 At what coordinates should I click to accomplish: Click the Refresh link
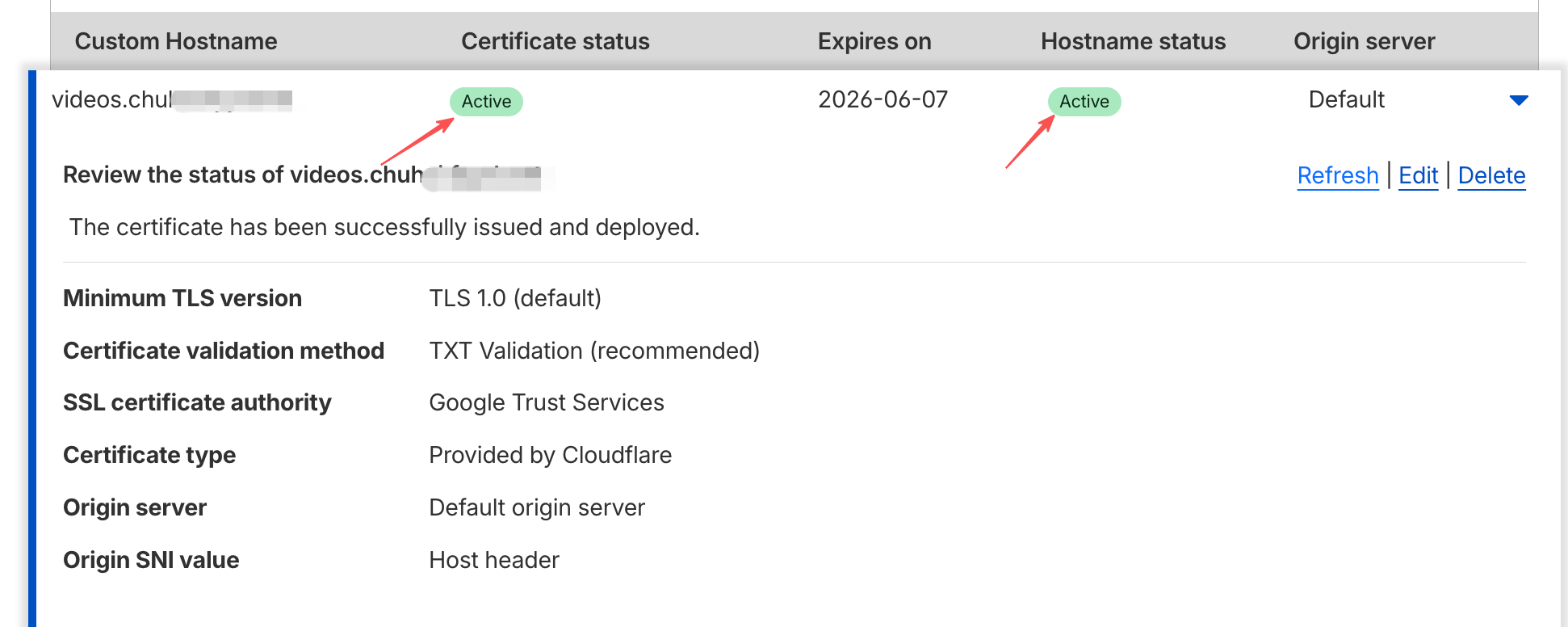pyautogui.click(x=1337, y=175)
